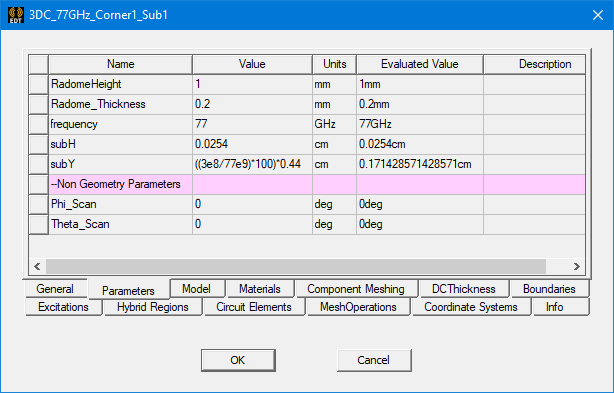The image size is (614, 393).
Task: Open units cell GHz for frequency
Action: pos(334,124)
